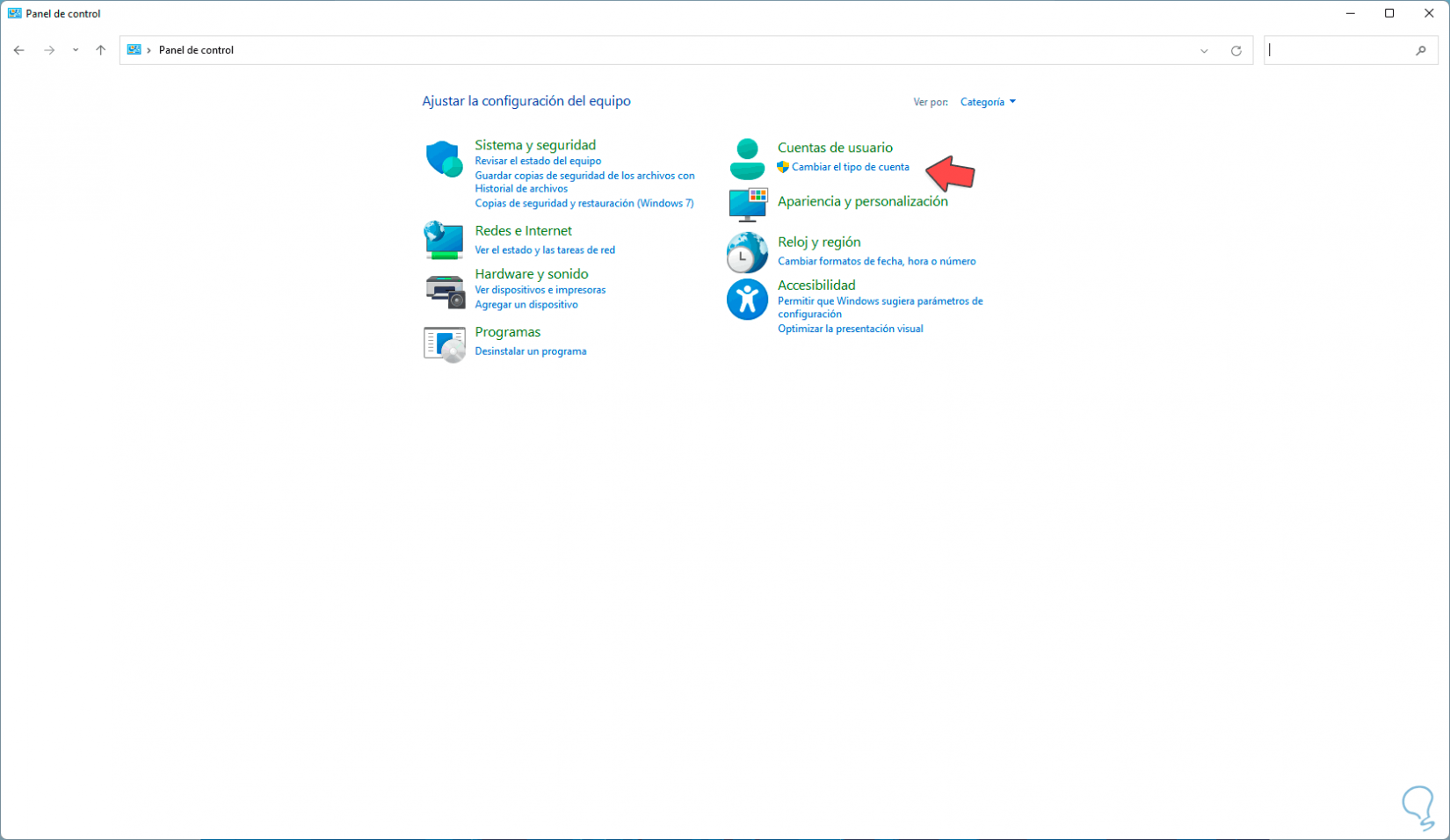1450x840 pixels.
Task: Click the Redes e Internet globe icon
Action: [x=444, y=240]
